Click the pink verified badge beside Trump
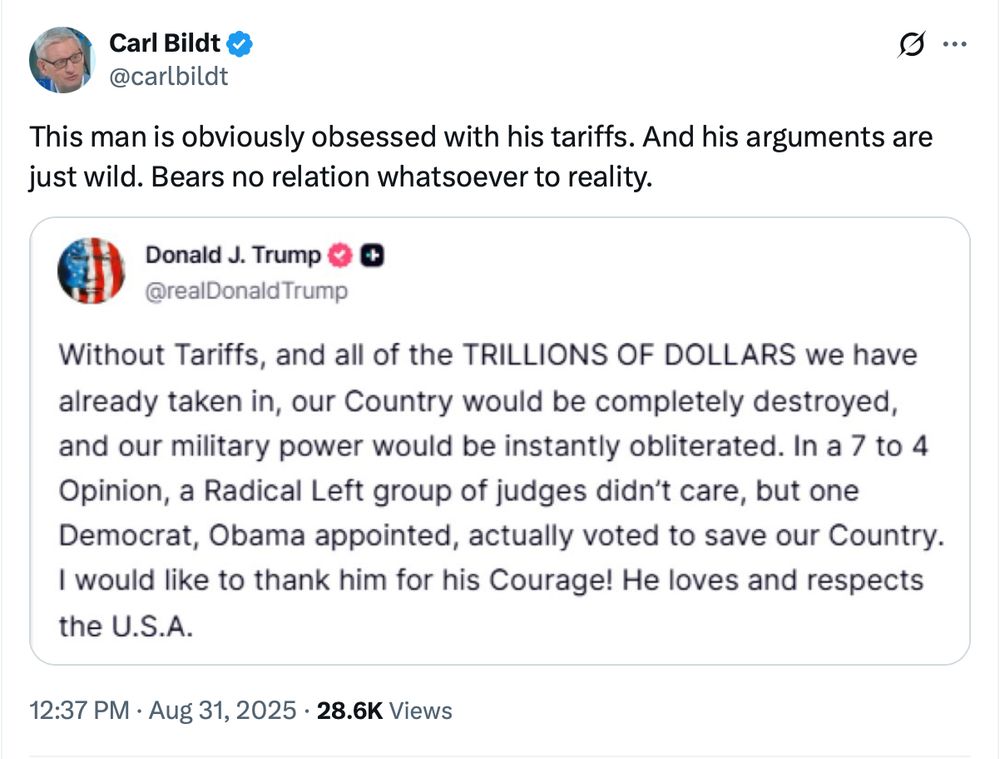This screenshot has height=759, width=1000. click(340, 255)
